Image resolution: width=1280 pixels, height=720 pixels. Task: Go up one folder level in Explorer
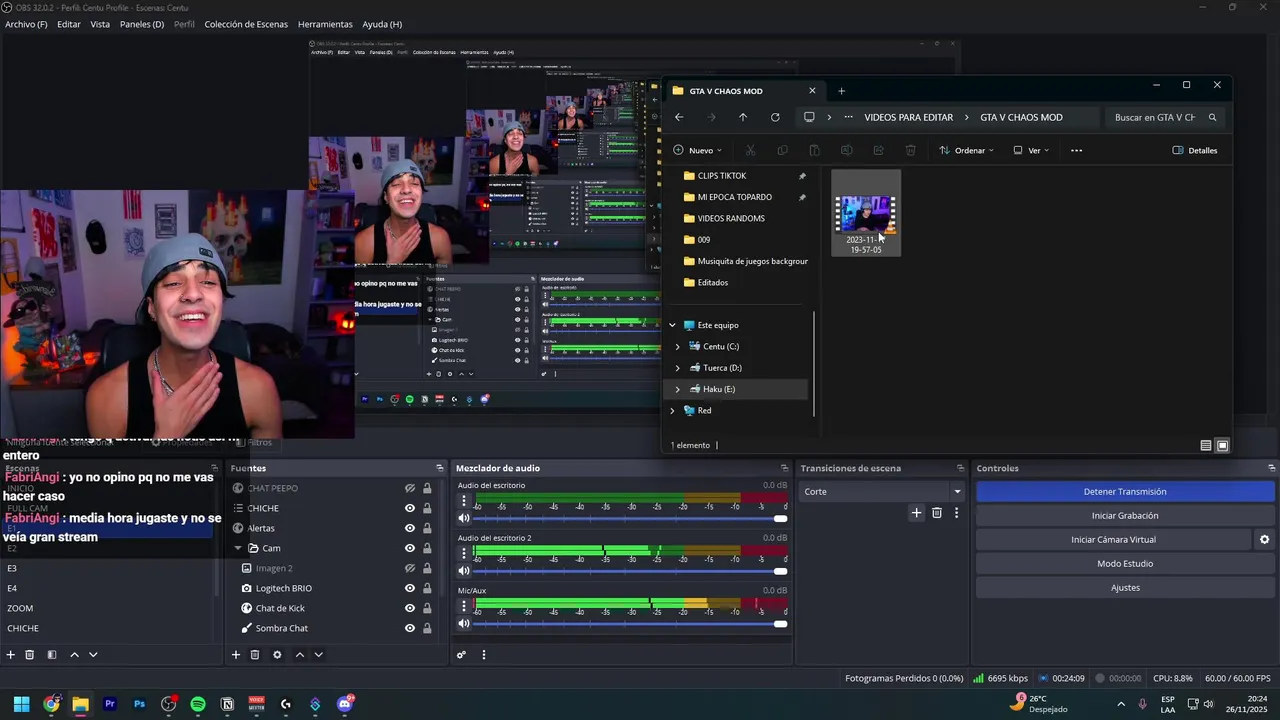[x=742, y=117]
